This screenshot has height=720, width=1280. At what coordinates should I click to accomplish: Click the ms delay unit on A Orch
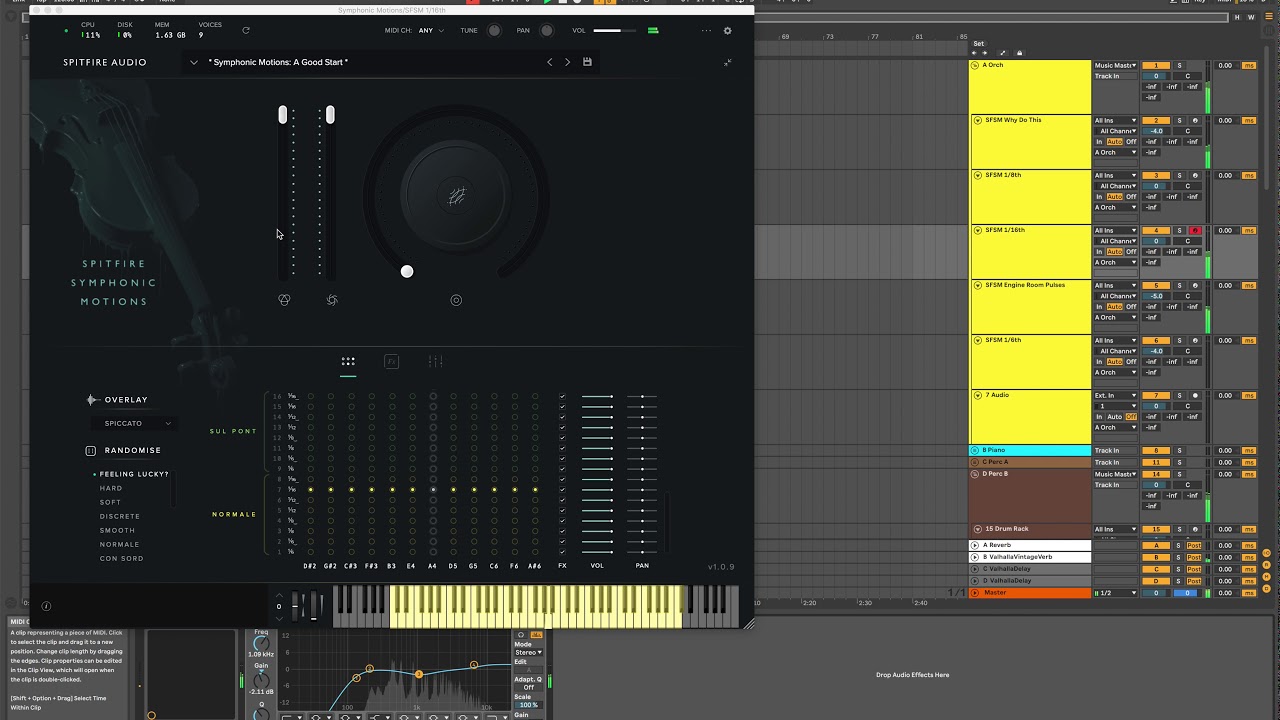click(1248, 65)
